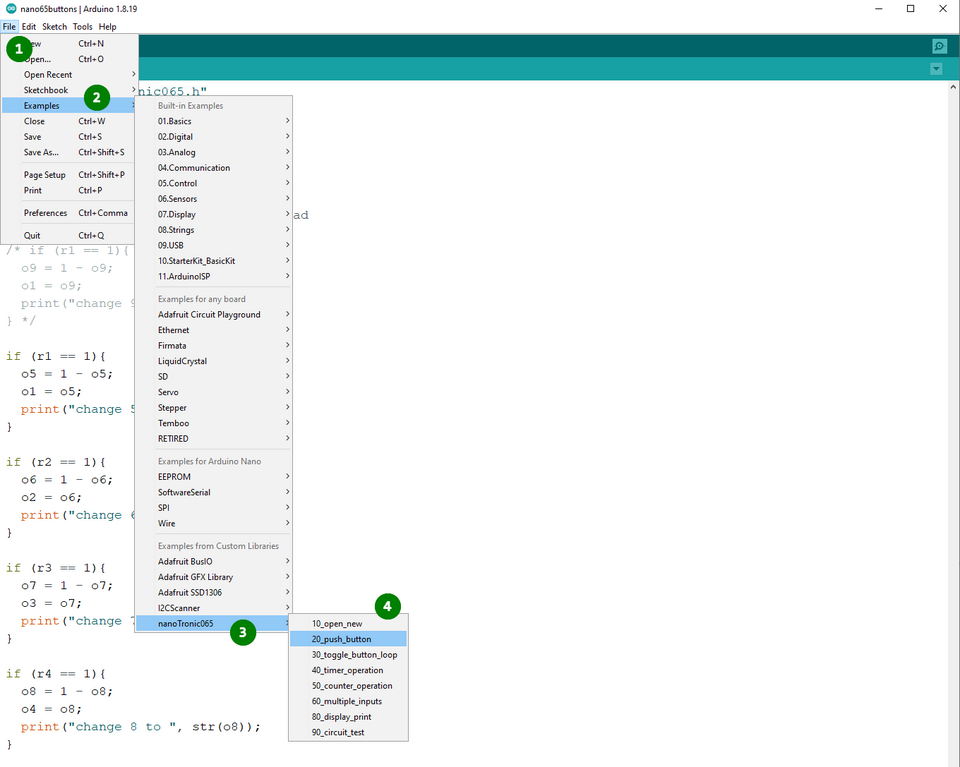Click the green step 4 marker badge
This screenshot has height=767, width=960.
(387, 606)
